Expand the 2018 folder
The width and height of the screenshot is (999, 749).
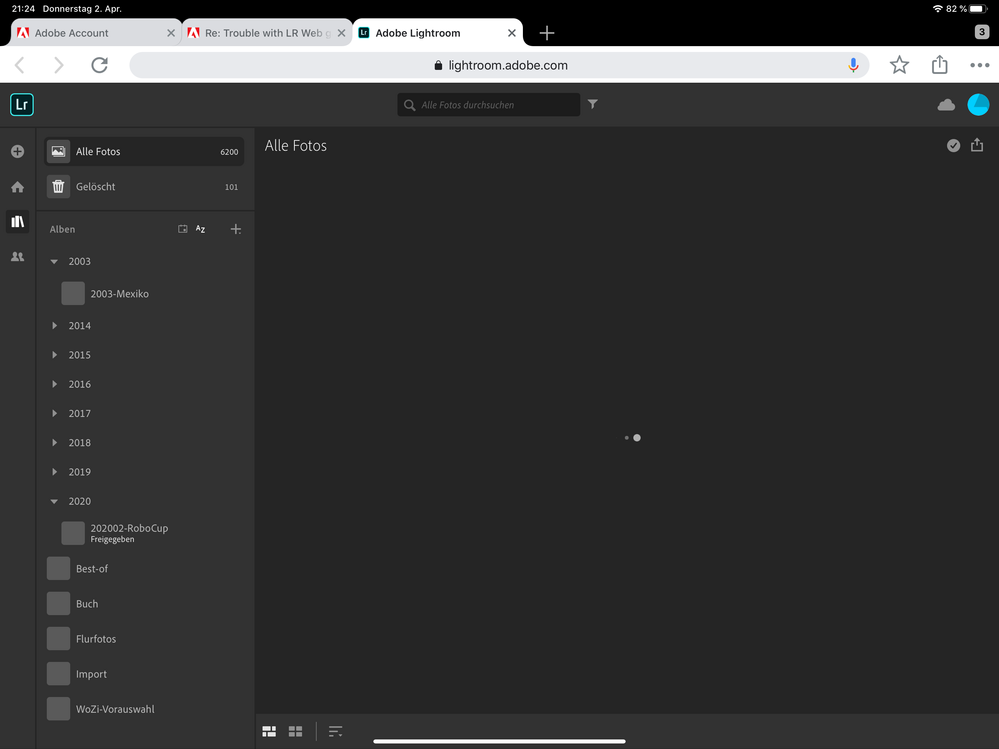[54, 443]
